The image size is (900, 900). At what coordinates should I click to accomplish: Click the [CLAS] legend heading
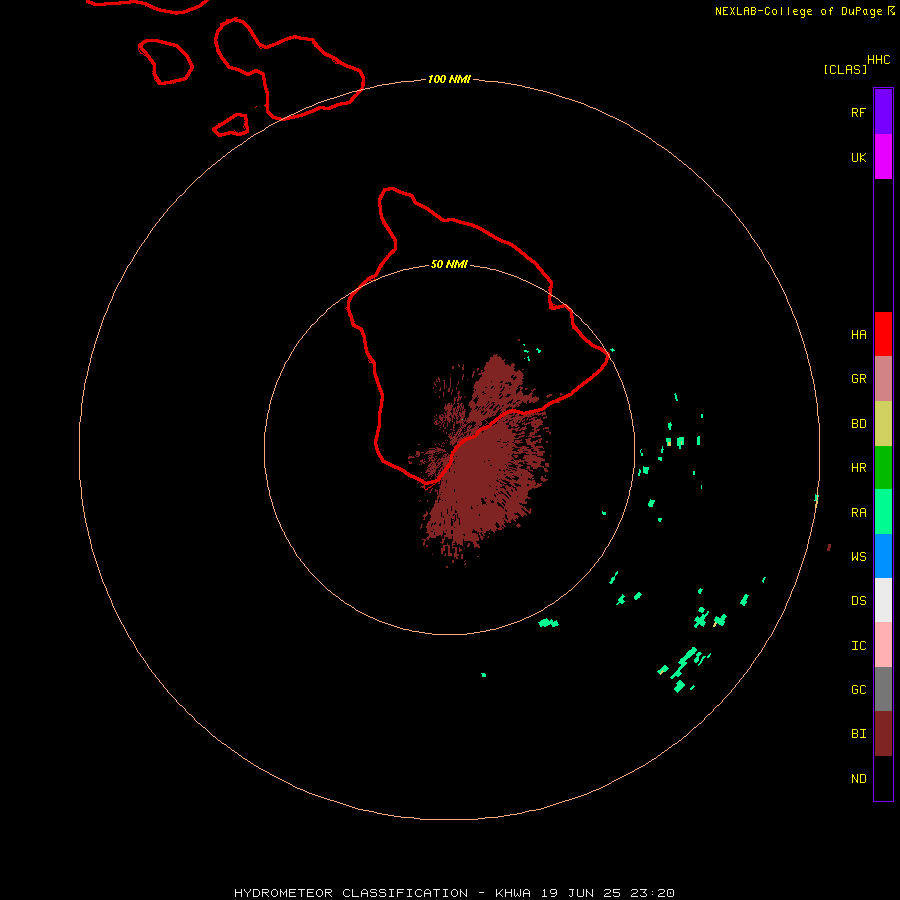pos(845,69)
